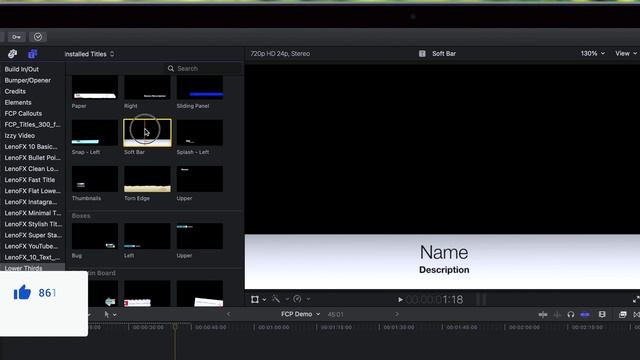Expand the retime chevron menu
Image resolution: width=640 pixels, height=360 pixels.
pyautogui.click(x=308, y=299)
